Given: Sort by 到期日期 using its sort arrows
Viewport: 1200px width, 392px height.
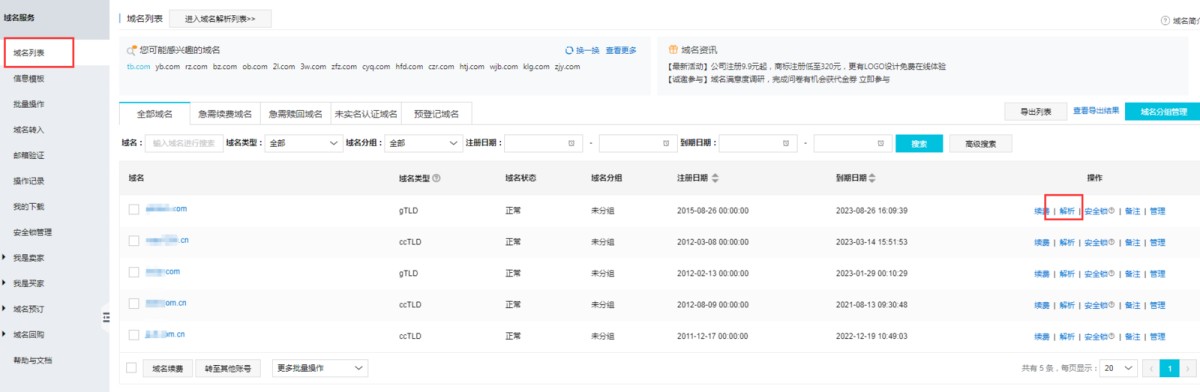Looking at the screenshot, I should (871, 177).
